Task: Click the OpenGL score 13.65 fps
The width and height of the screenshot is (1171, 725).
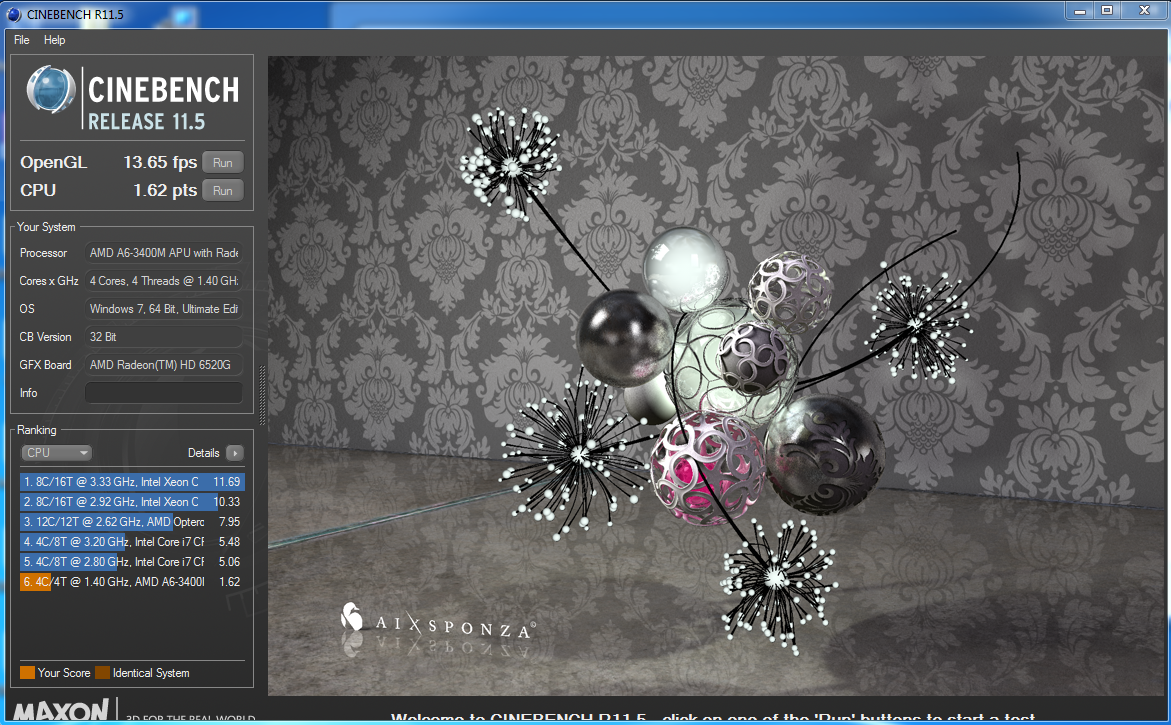Action: click(x=160, y=162)
